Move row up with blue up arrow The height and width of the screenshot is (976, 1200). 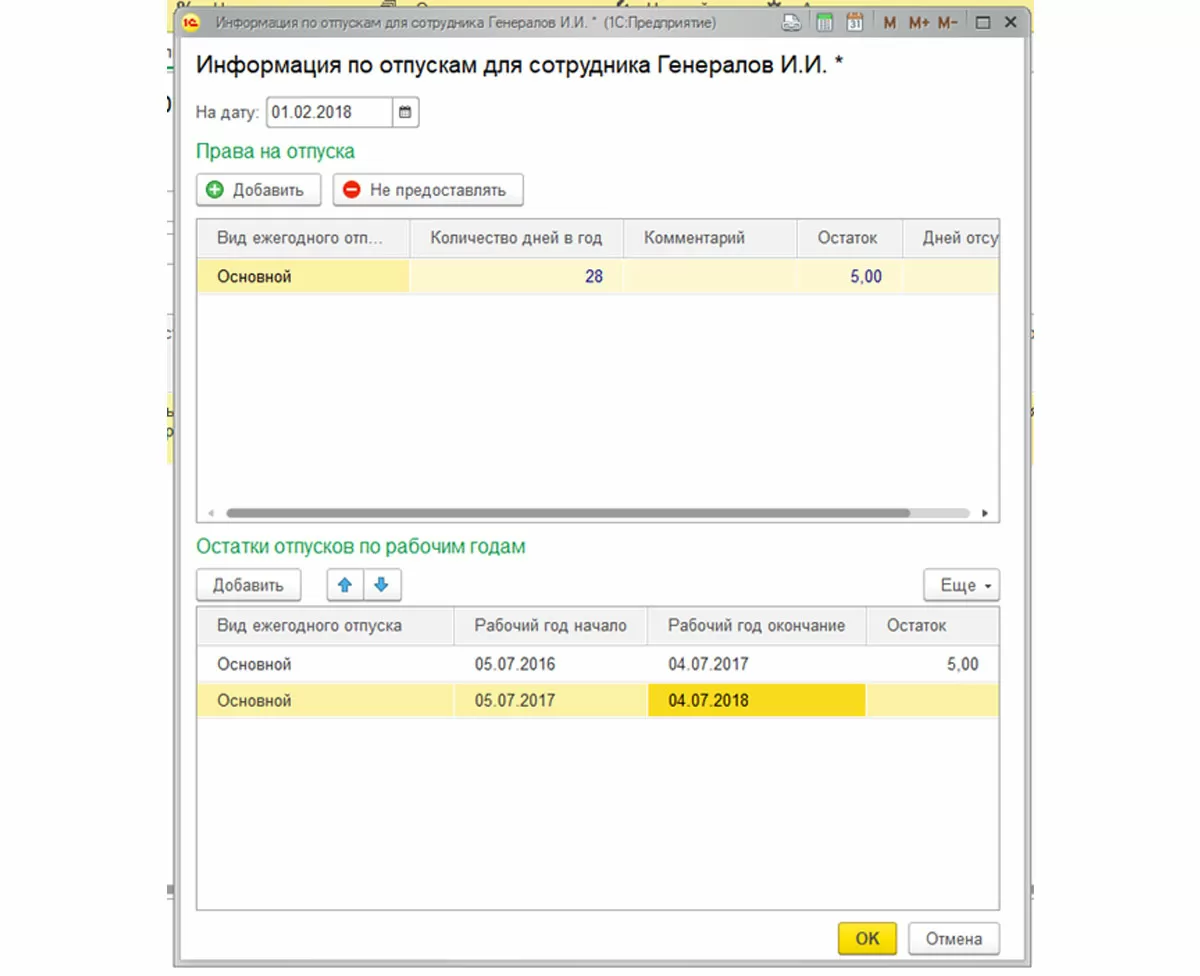pos(345,586)
